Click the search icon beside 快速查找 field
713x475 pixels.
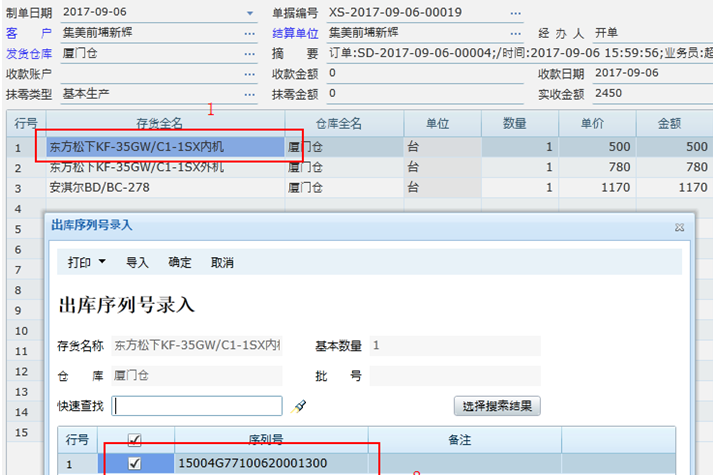point(298,406)
